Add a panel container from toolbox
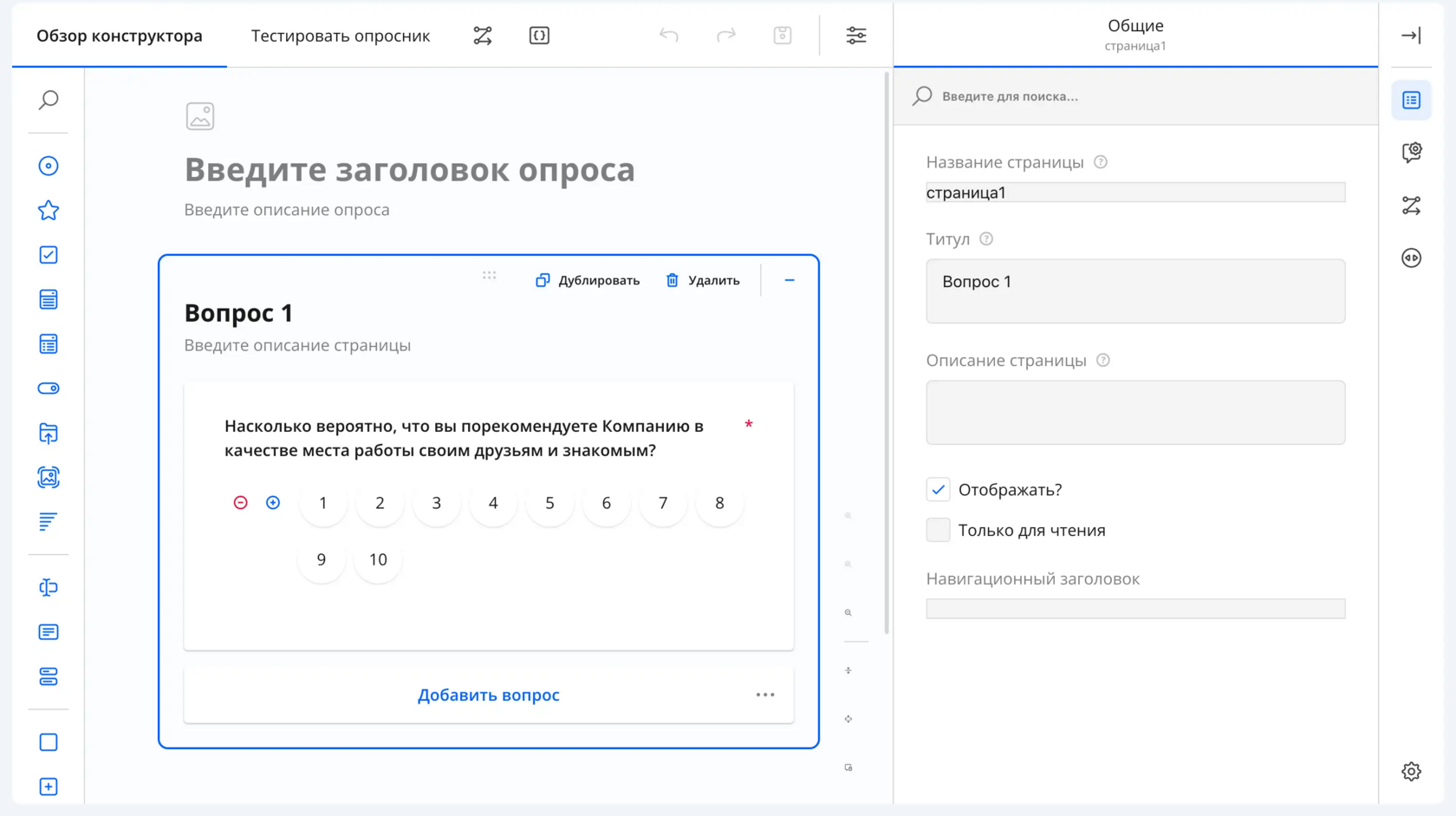 pyautogui.click(x=49, y=742)
